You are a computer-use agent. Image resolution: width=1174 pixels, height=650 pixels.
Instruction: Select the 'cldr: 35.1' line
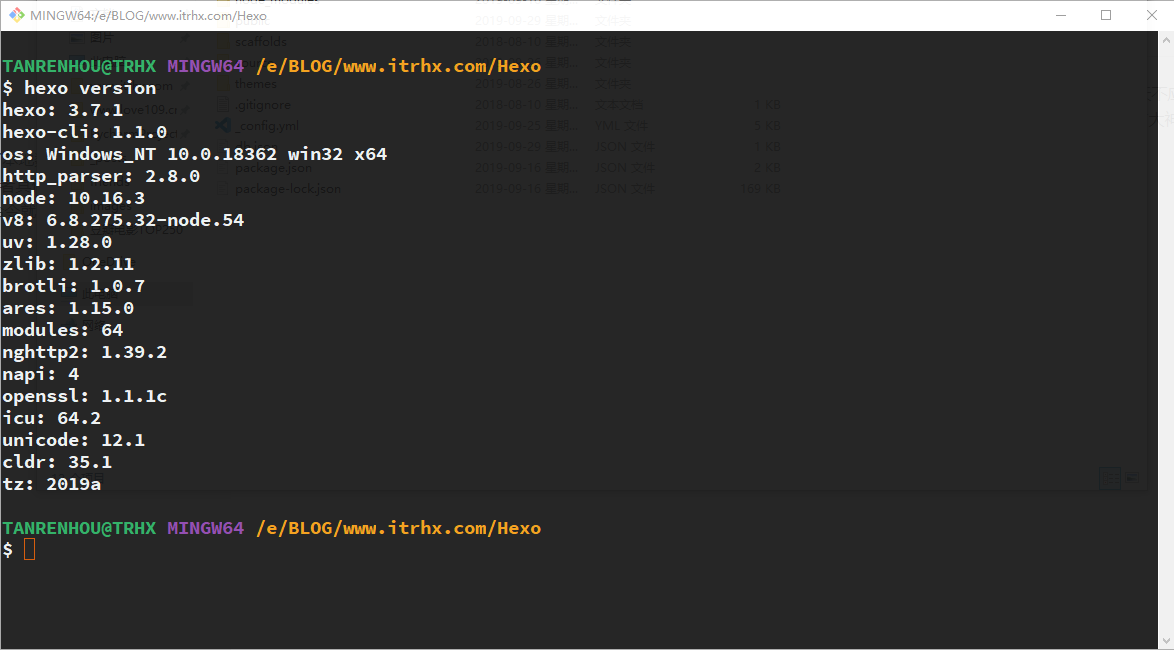[57, 462]
